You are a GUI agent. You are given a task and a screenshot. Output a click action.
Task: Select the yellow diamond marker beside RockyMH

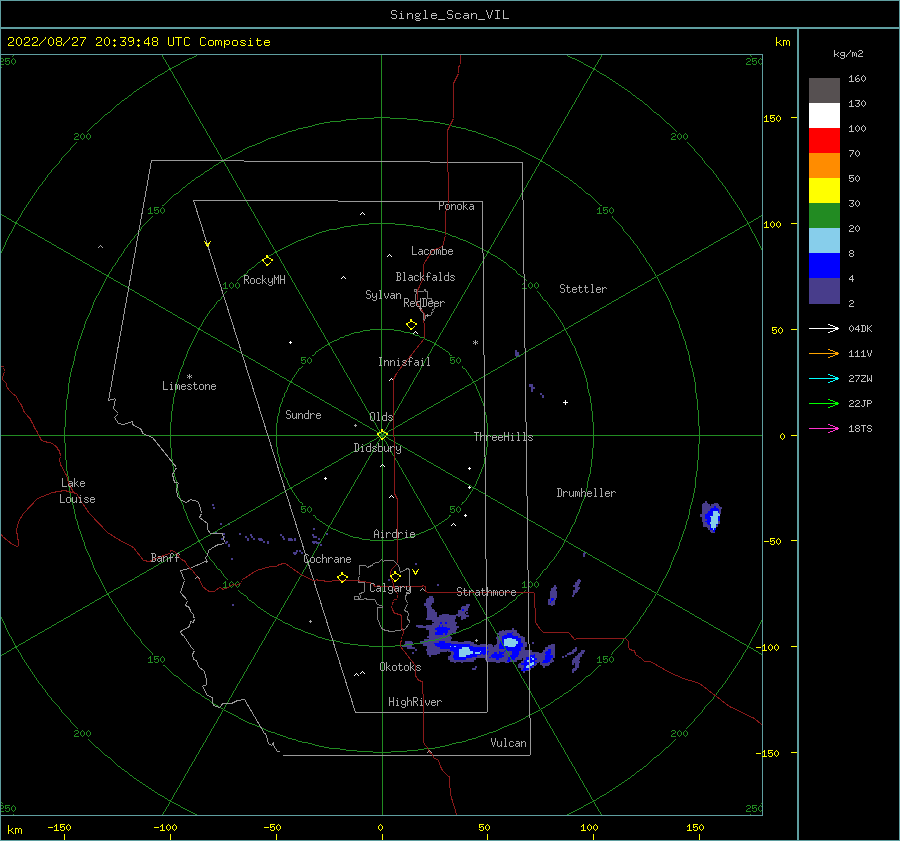267,261
